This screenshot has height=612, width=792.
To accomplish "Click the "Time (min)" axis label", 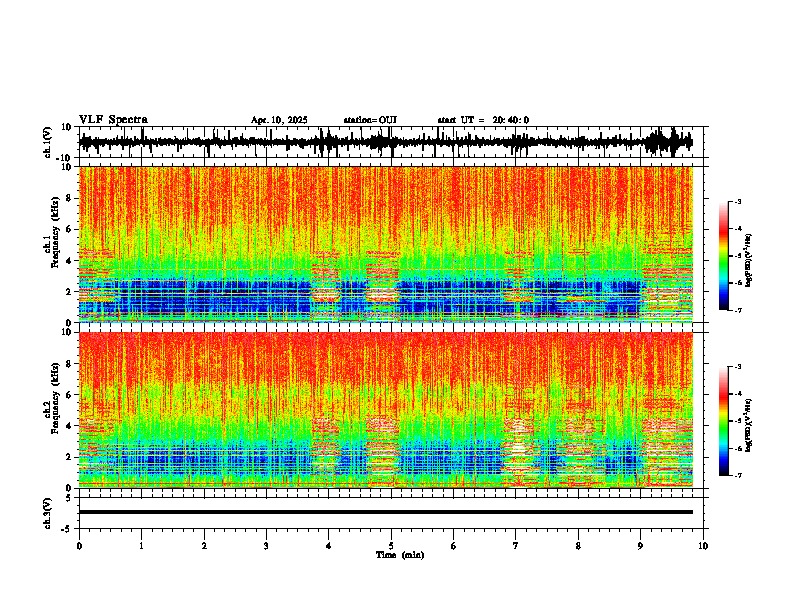I will [x=400, y=555].
